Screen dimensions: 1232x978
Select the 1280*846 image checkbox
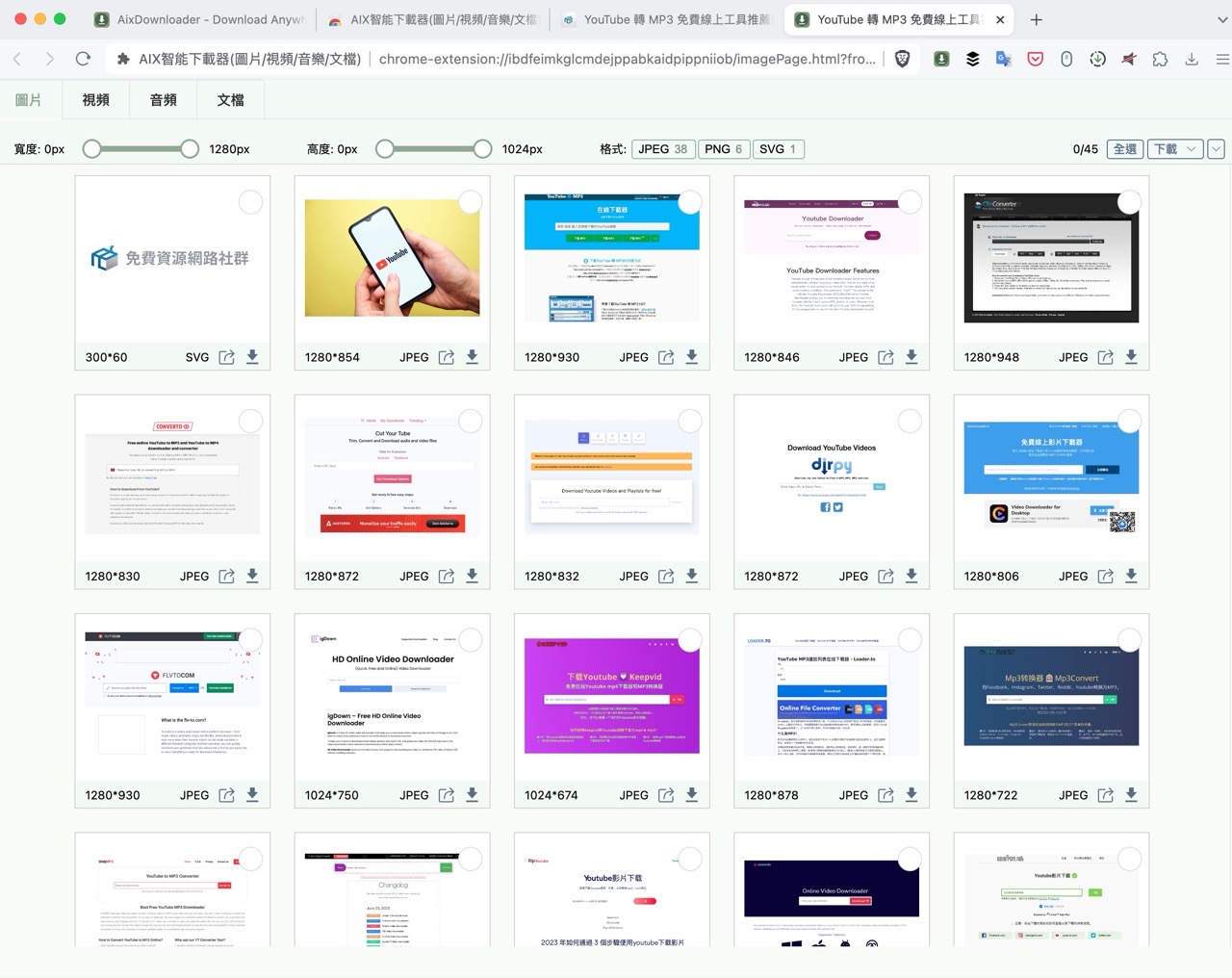point(910,202)
